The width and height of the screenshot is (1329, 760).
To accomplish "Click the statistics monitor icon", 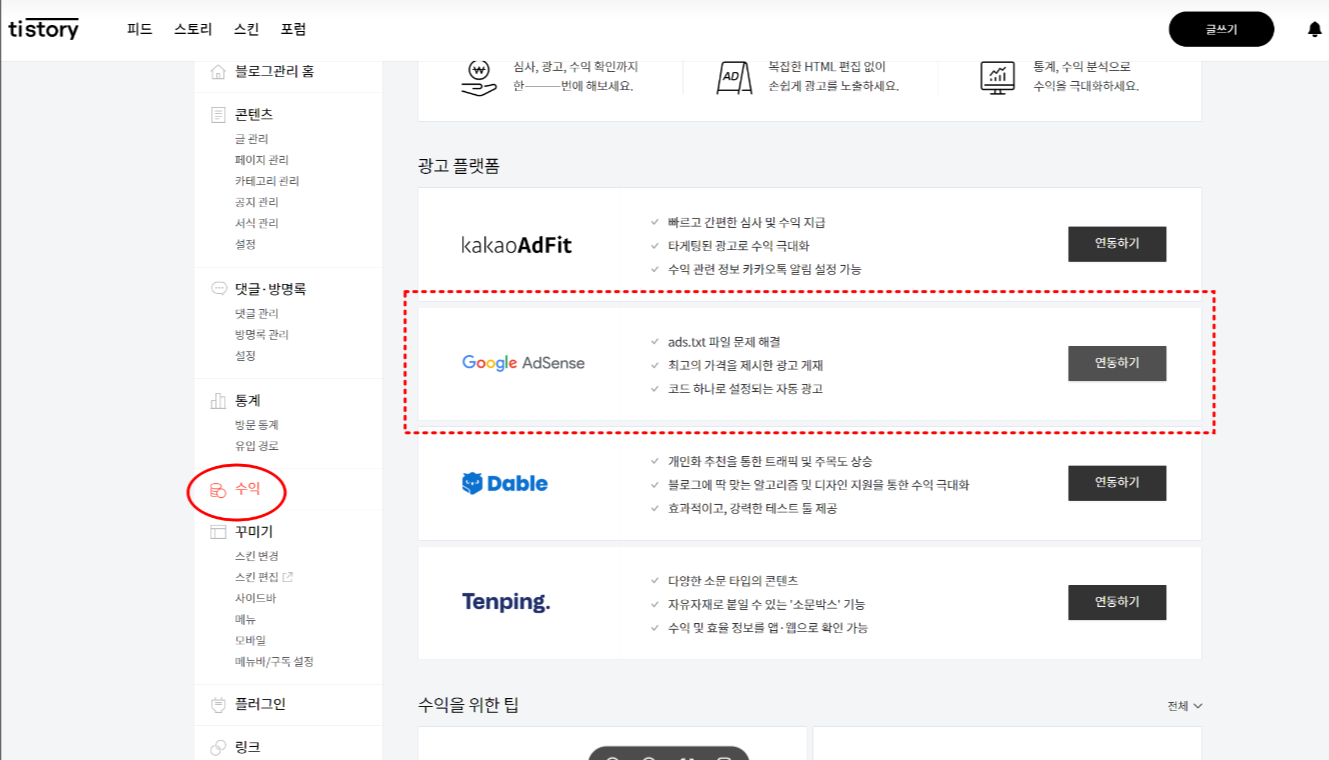I will (997, 77).
